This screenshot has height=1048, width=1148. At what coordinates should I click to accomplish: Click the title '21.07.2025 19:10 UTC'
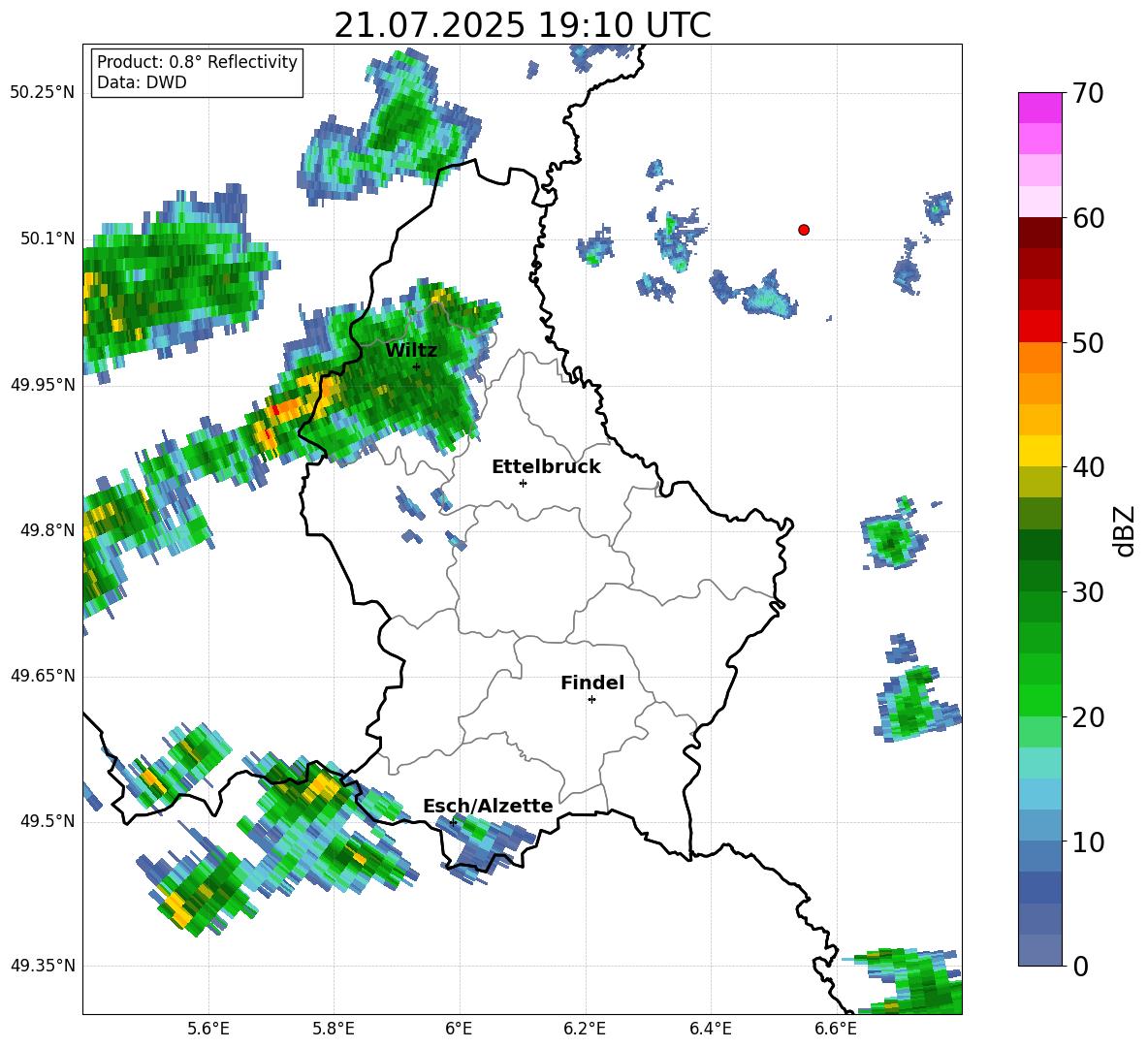(x=522, y=25)
